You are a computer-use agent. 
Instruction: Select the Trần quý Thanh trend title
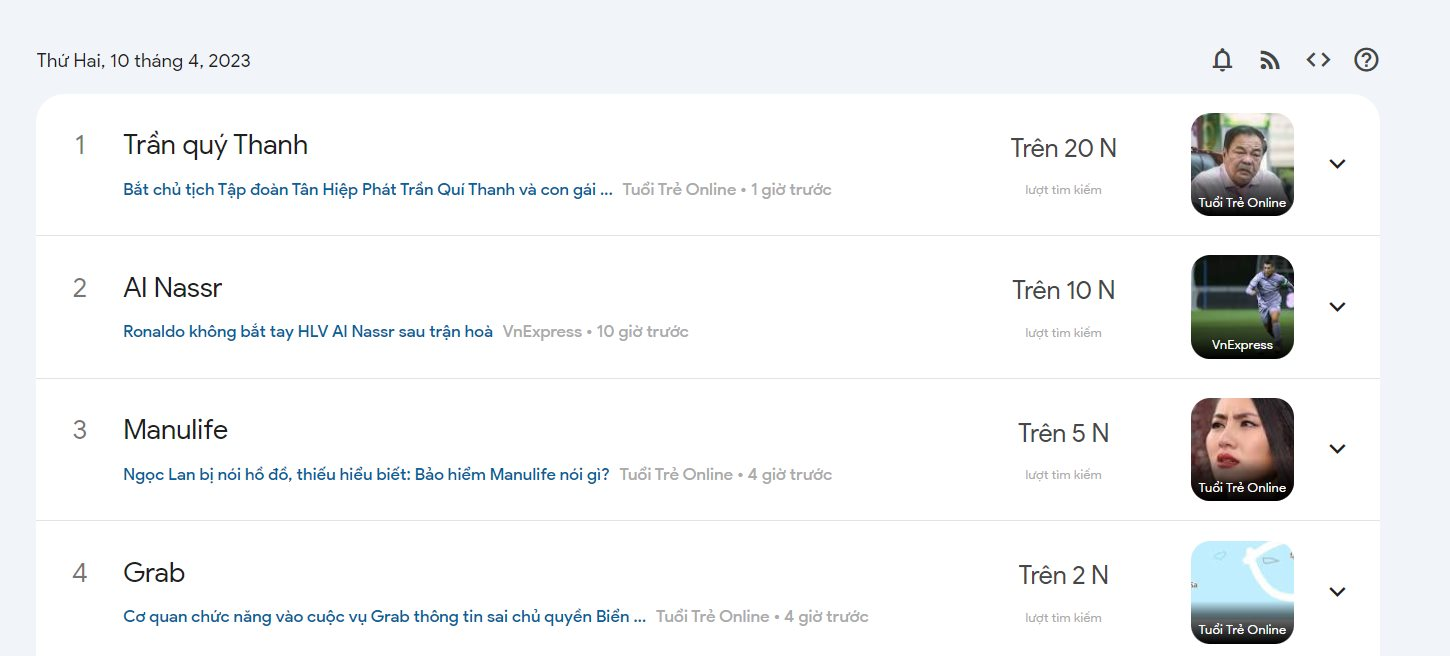215,145
